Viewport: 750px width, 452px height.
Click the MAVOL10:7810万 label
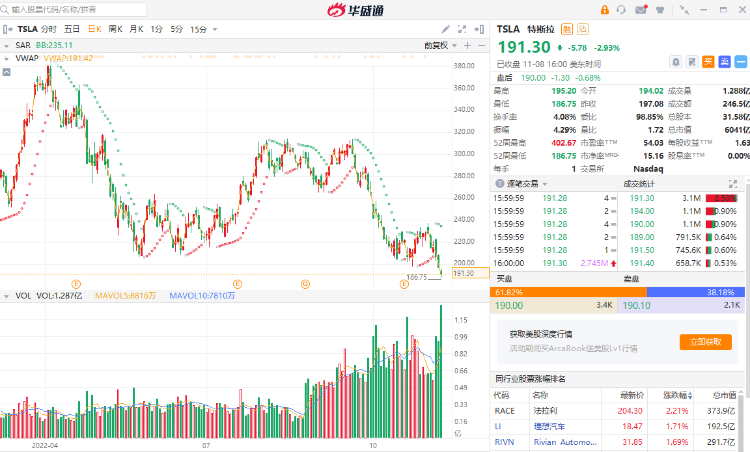pos(202,296)
